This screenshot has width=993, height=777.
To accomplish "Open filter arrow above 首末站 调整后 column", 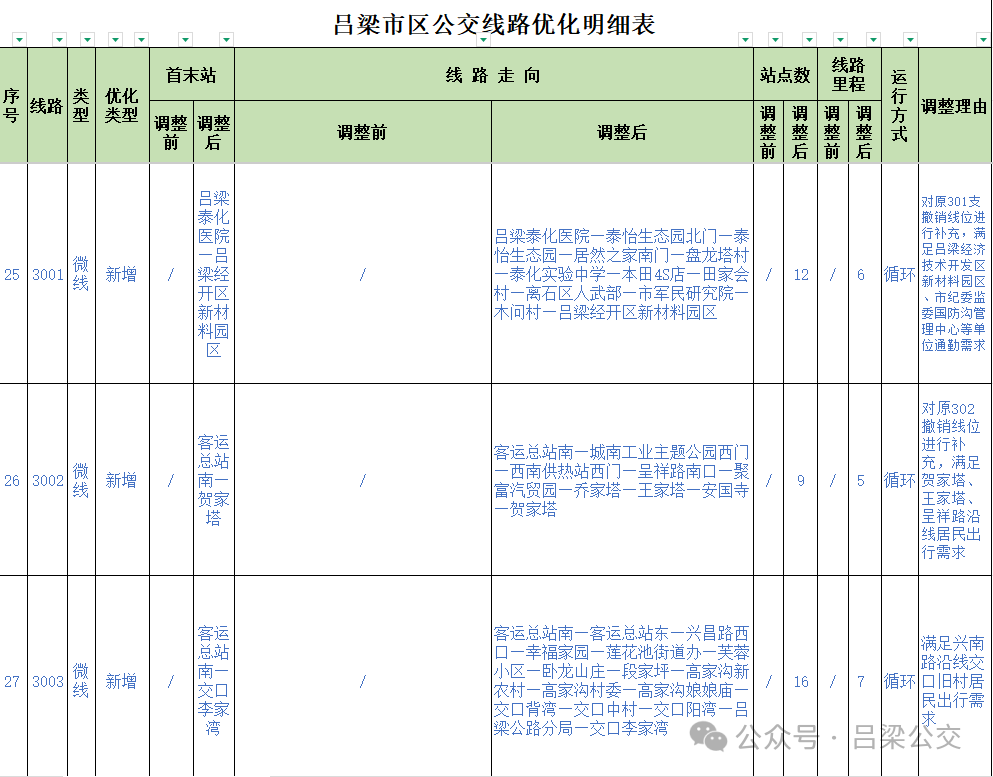I will [x=225, y=40].
